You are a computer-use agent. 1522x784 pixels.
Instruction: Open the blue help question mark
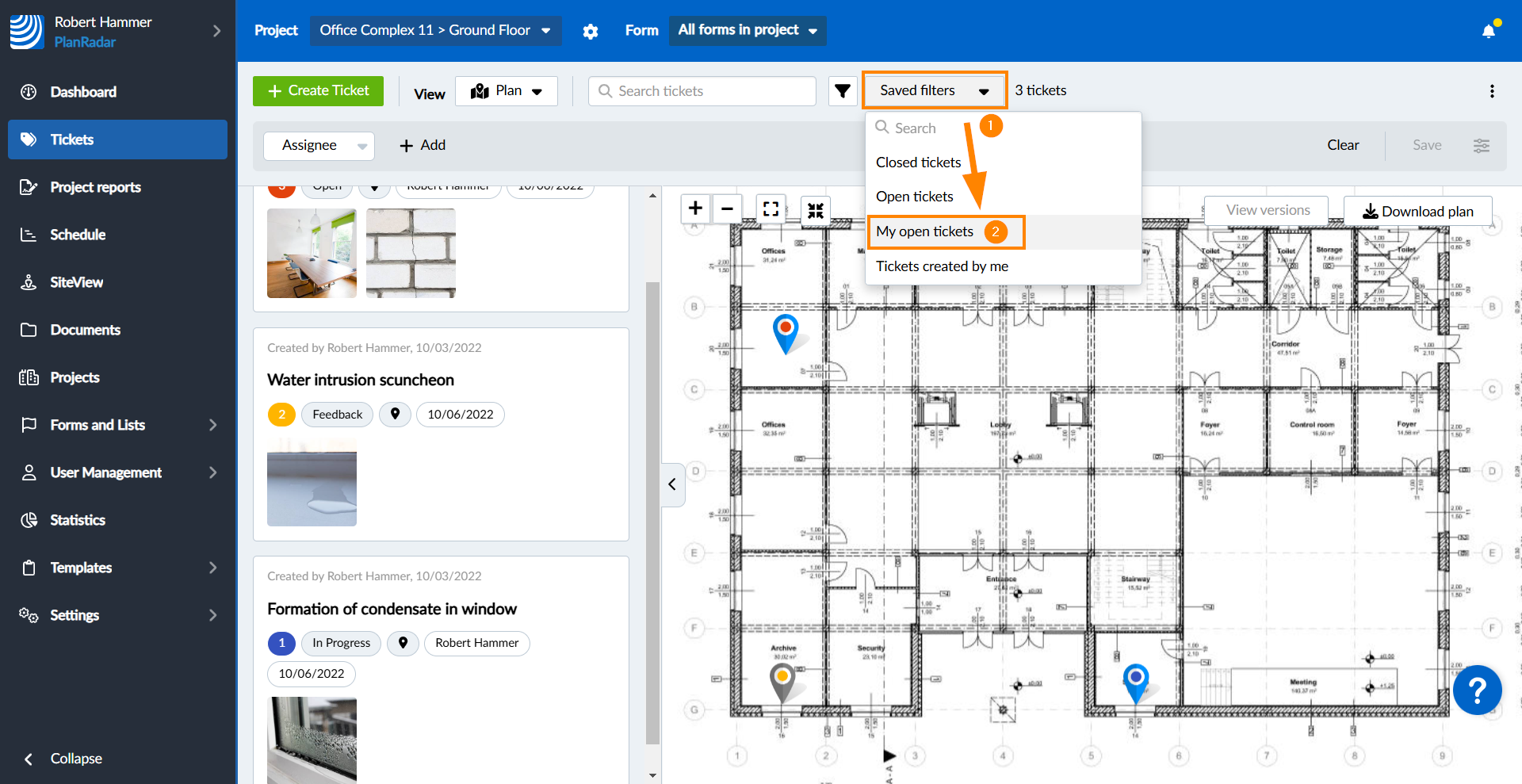click(x=1477, y=690)
